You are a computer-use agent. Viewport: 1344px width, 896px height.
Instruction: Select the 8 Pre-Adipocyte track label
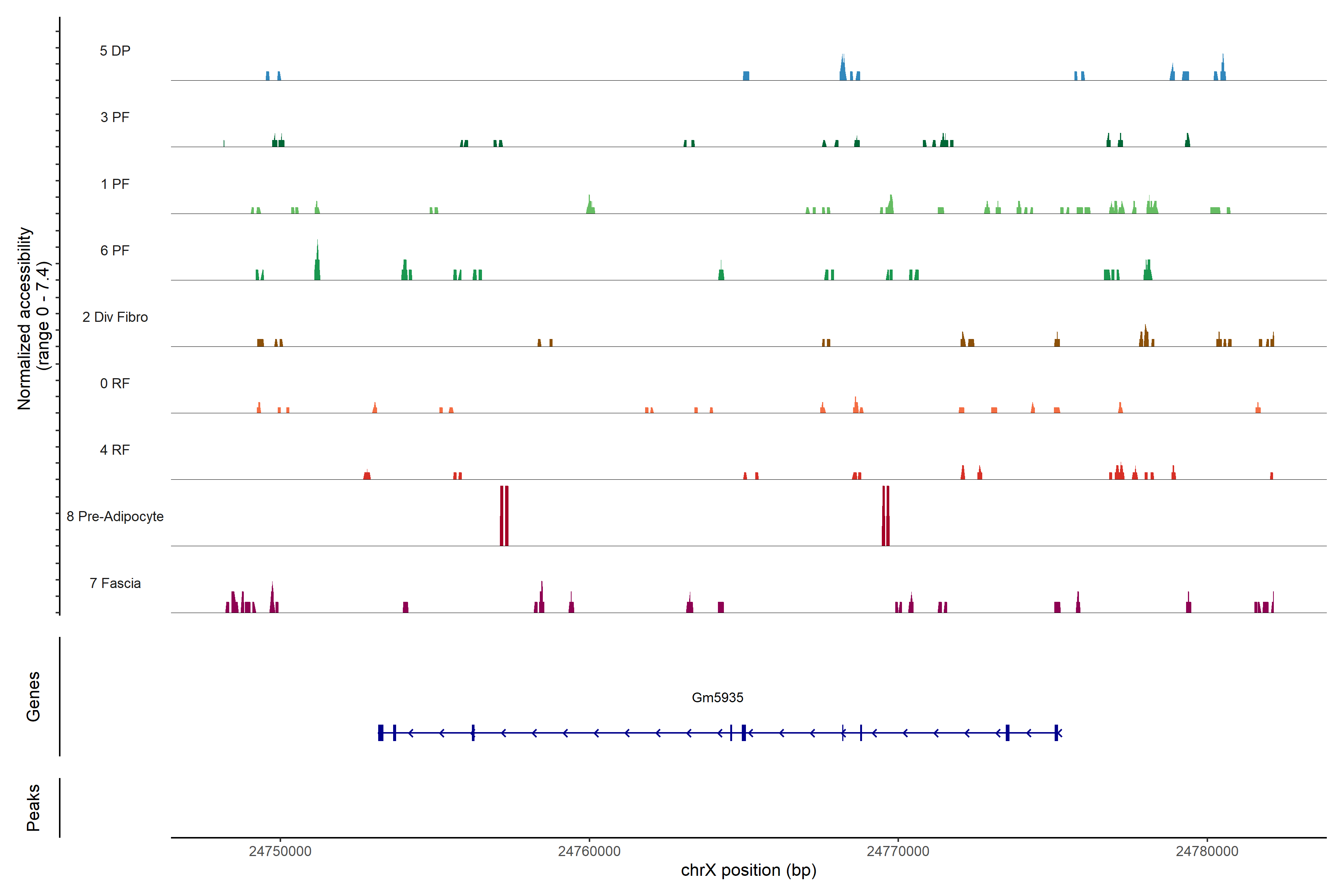pyautogui.click(x=115, y=517)
